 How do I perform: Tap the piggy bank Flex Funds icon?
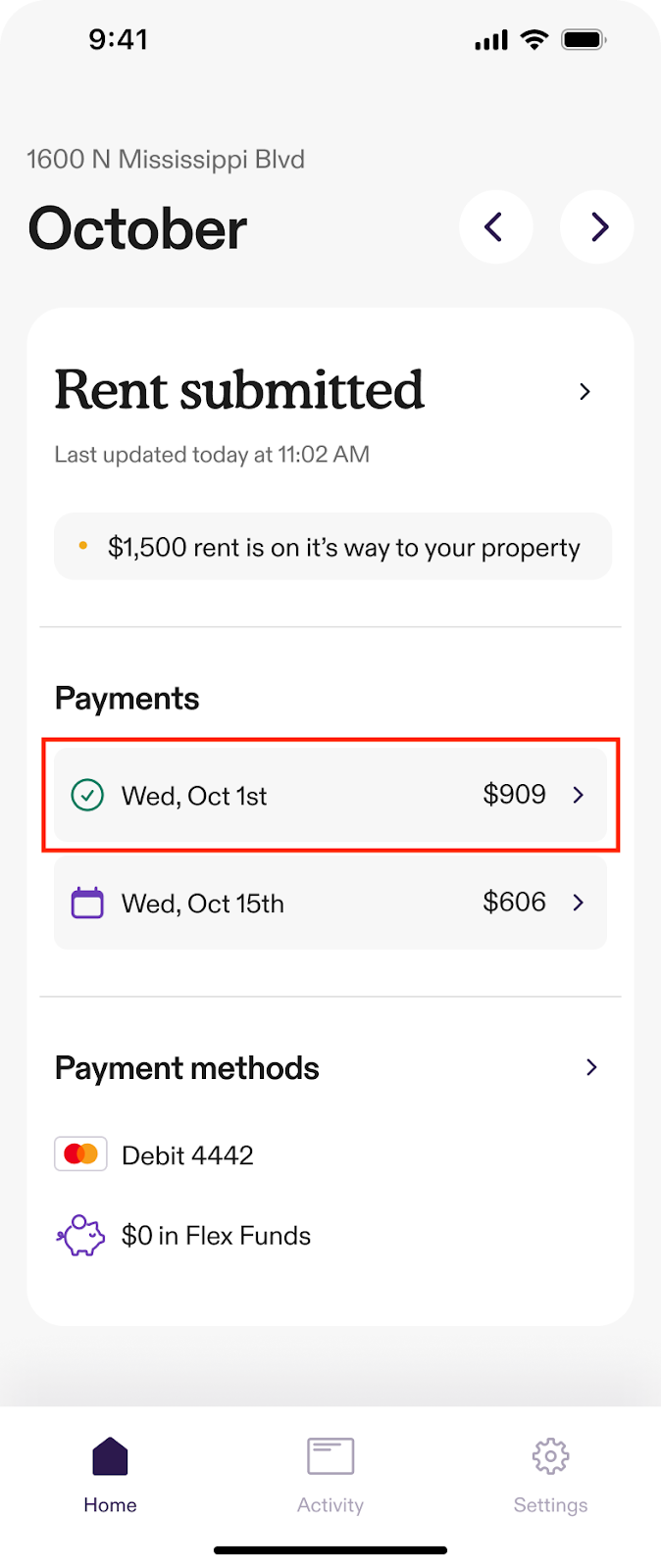click(80, 1236)
